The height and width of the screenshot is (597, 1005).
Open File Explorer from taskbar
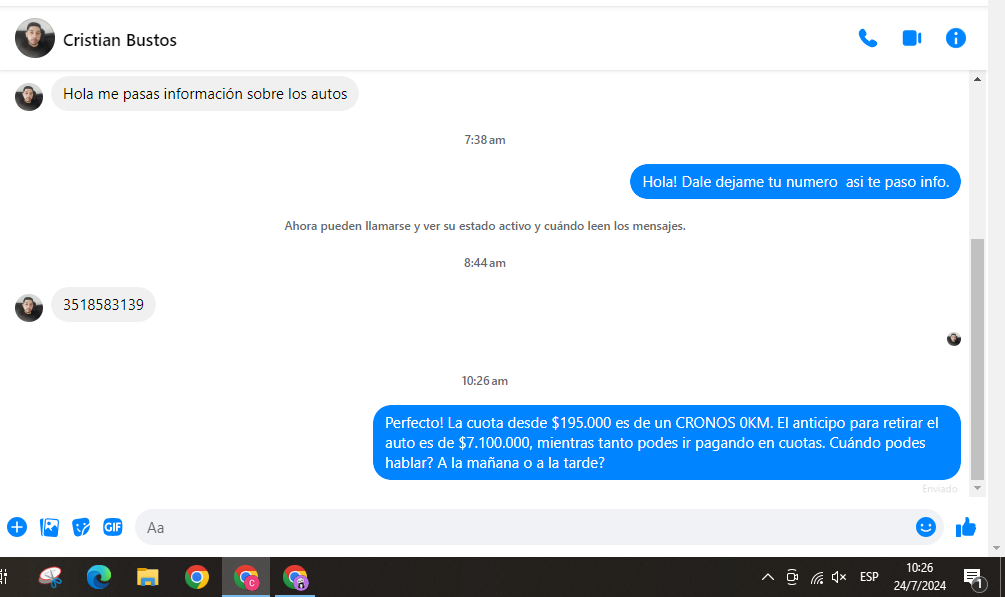(147, 577)
